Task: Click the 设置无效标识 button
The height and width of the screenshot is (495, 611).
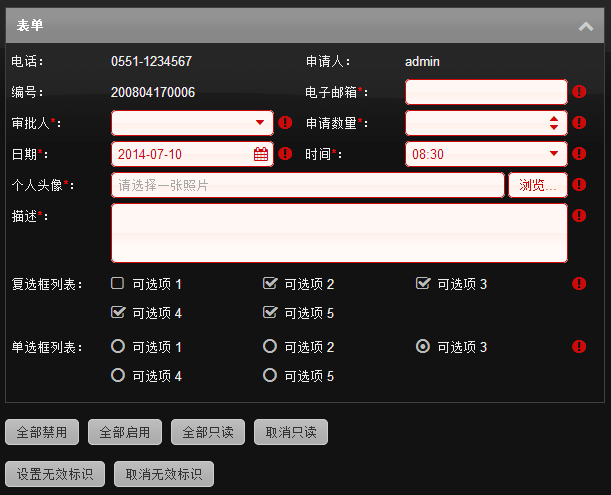Action: pos(55,474)
